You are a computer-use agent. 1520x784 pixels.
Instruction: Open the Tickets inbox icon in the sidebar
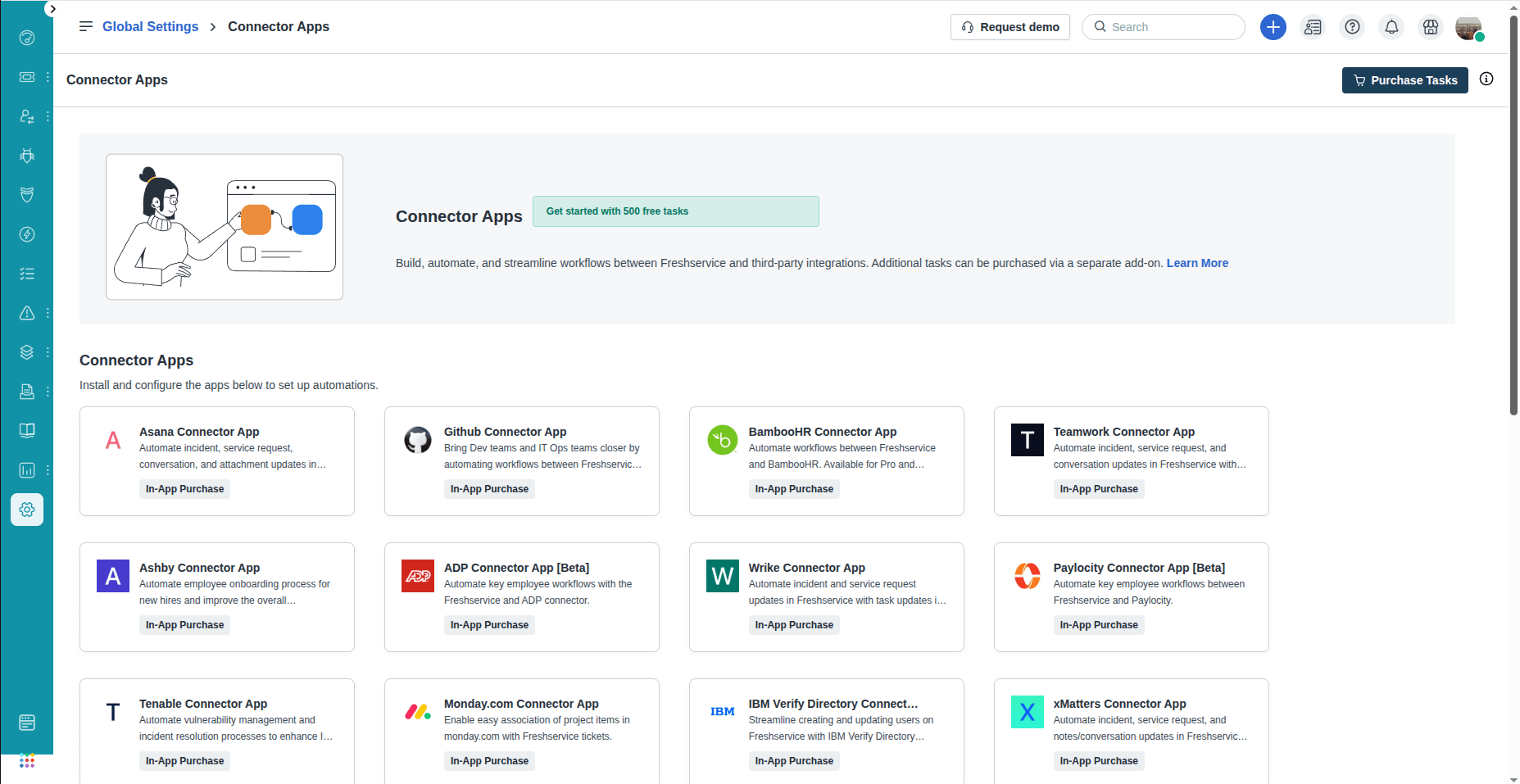[27, 77]
